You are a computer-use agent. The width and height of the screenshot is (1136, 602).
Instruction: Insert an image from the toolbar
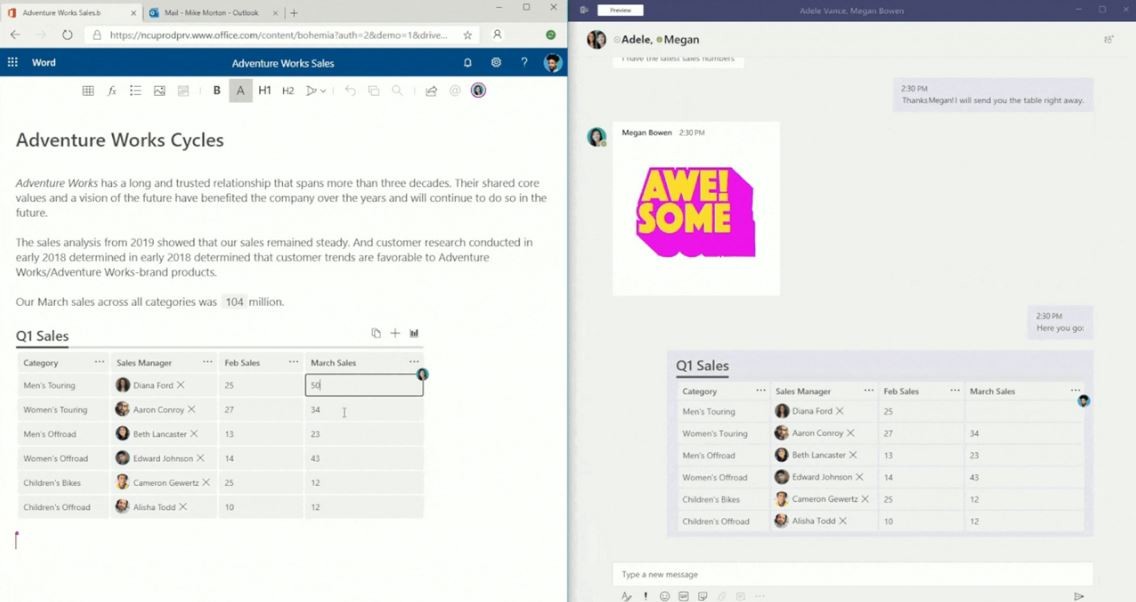click(159, 91)
